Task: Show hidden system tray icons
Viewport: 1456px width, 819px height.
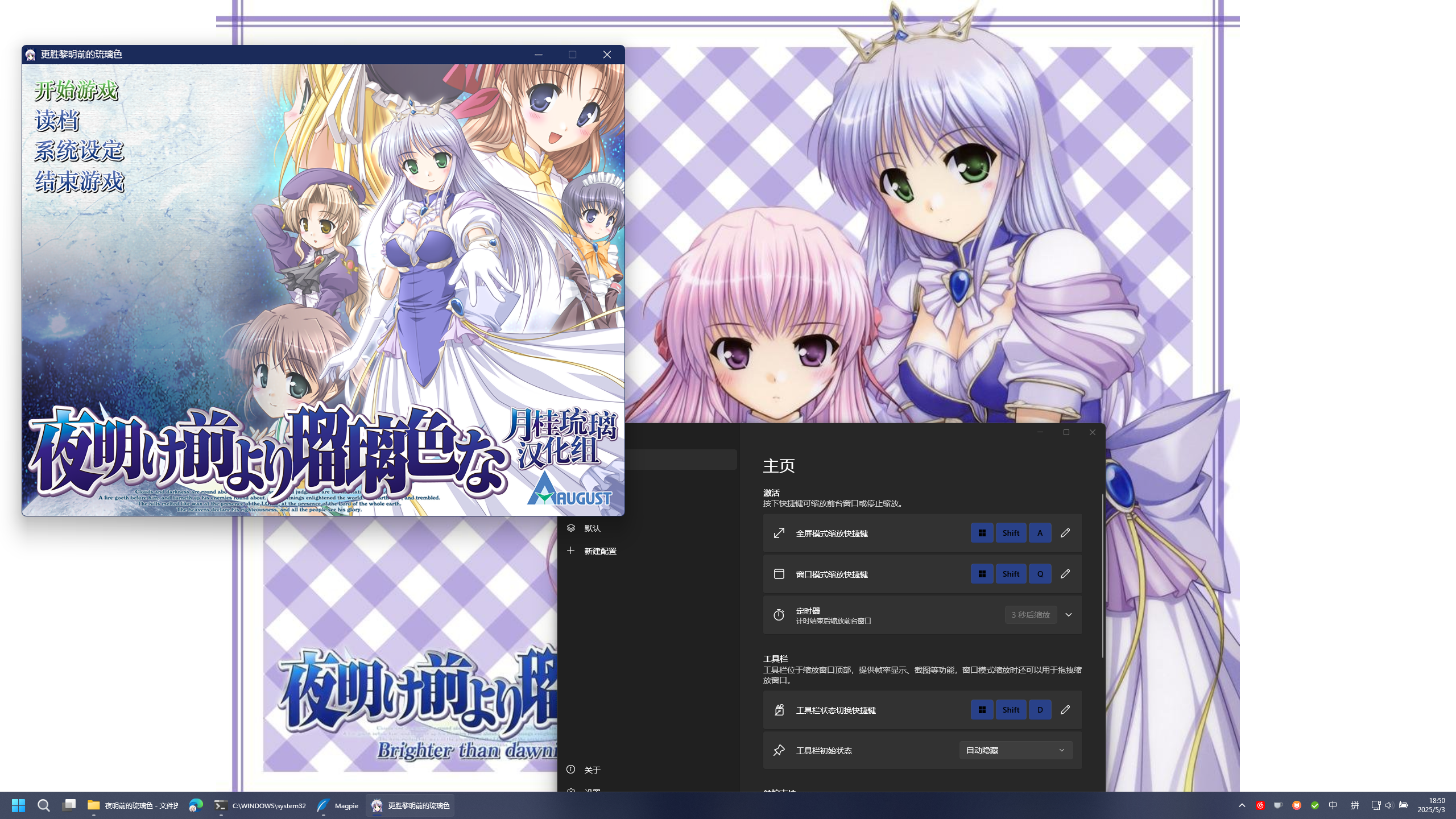Action: 1242,805
